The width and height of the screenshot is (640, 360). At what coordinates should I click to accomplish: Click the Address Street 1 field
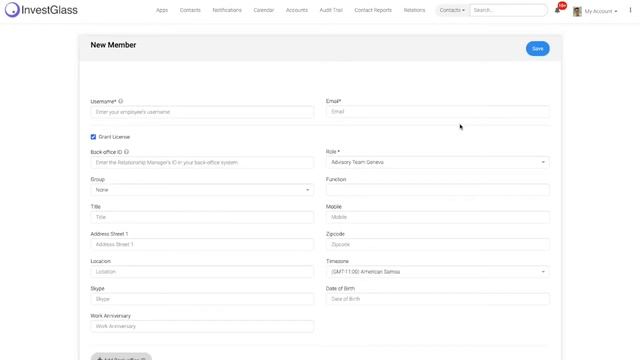pyautogui.click(x=202, y=244)
